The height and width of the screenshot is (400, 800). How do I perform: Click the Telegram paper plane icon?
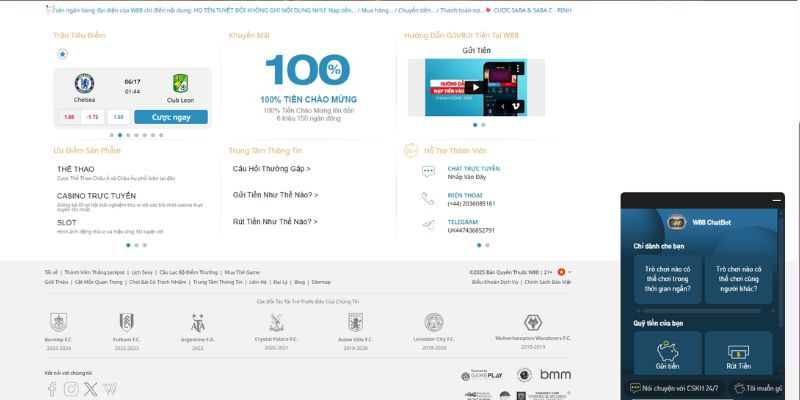click(429, 225)
